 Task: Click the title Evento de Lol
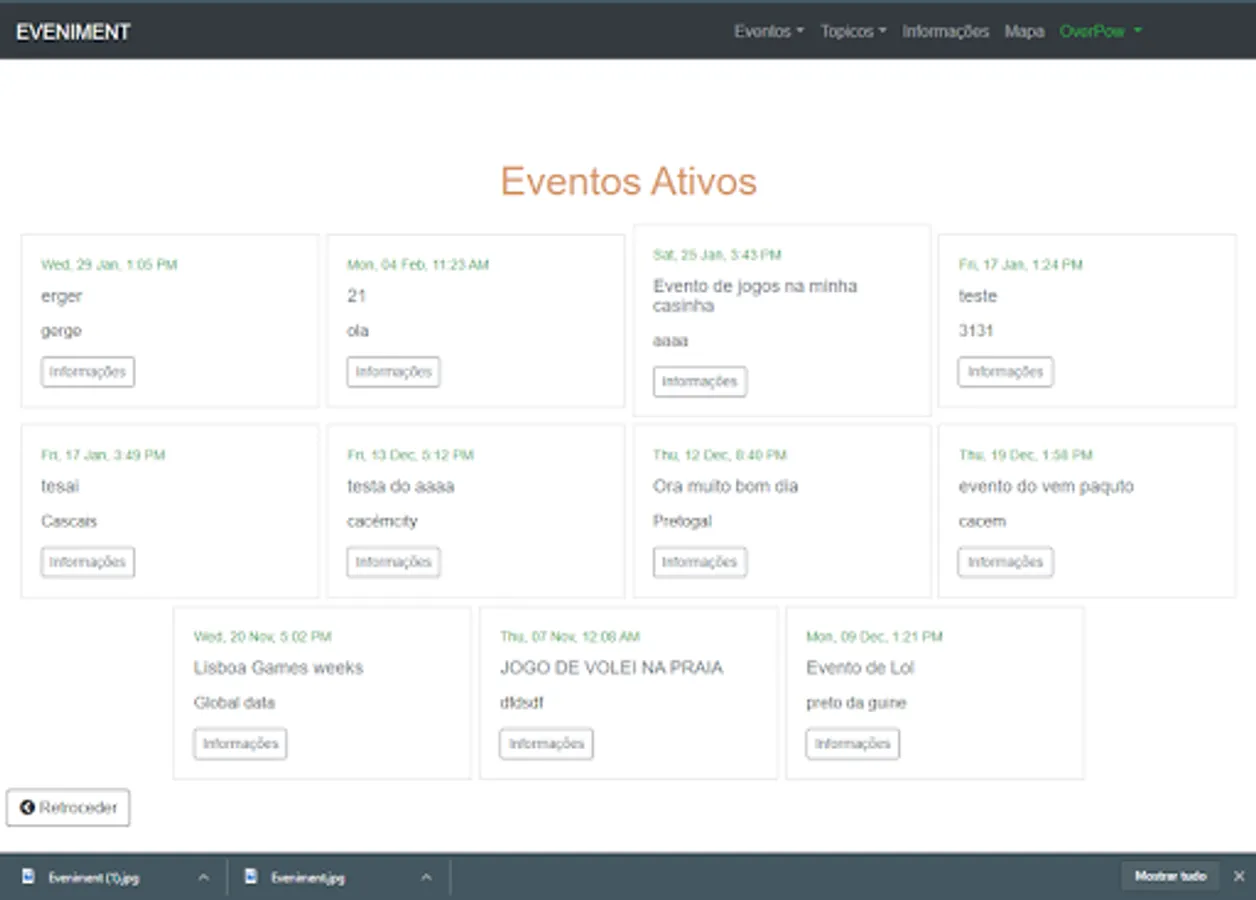click(860, 668)
